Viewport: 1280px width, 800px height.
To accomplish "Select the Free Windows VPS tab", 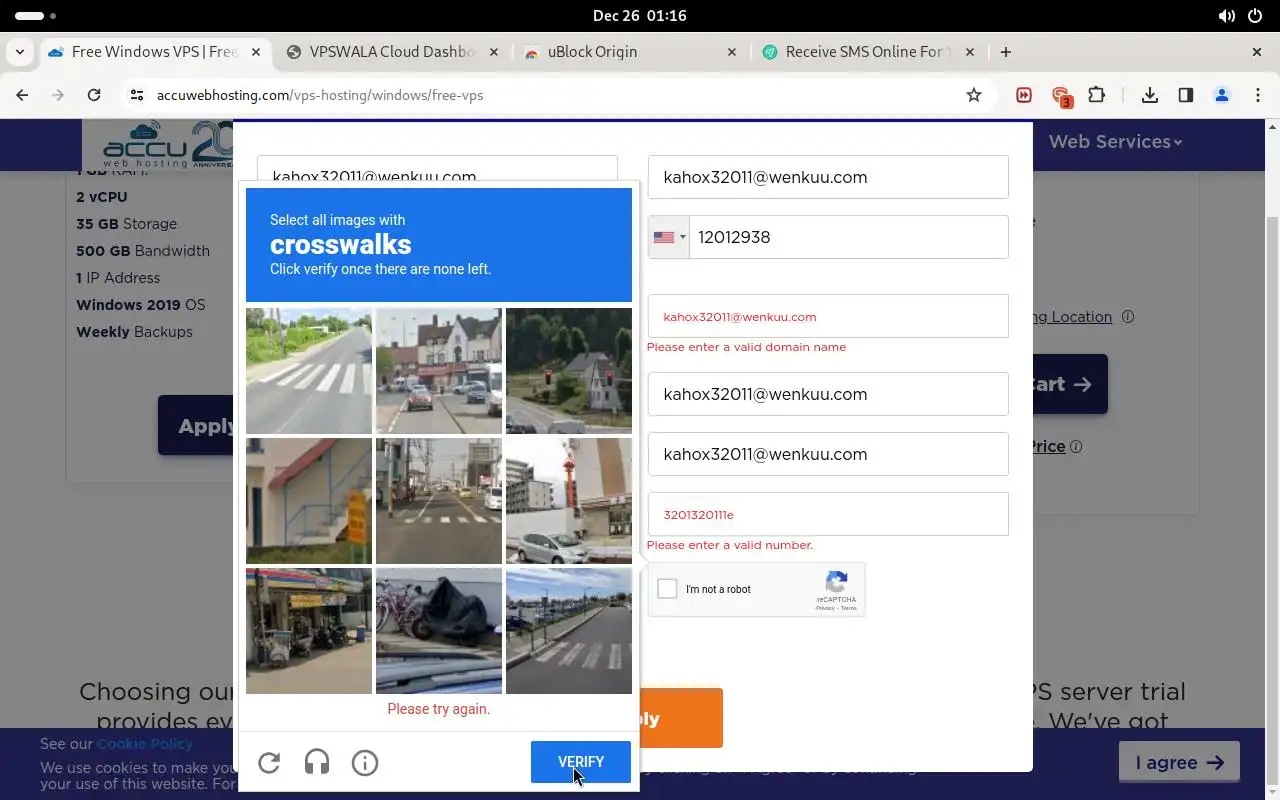I will (154, 52).
